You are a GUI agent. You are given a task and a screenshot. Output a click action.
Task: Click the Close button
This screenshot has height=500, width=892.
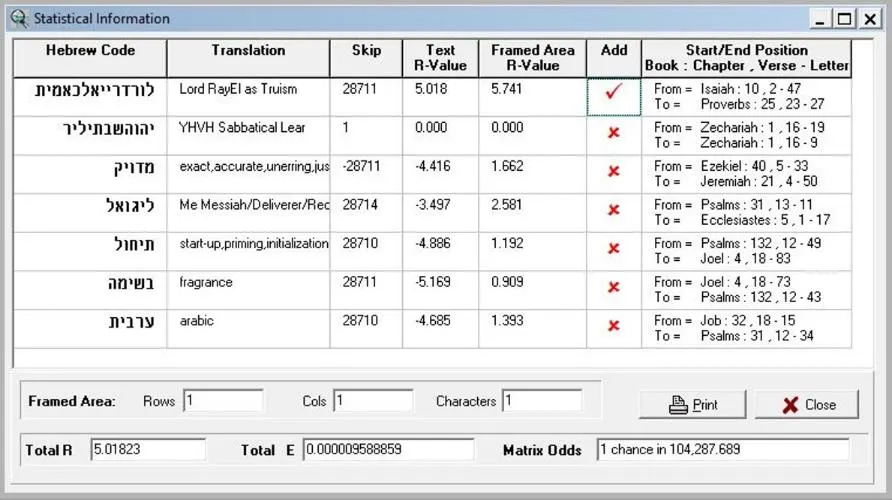click(x=807, y=404)
